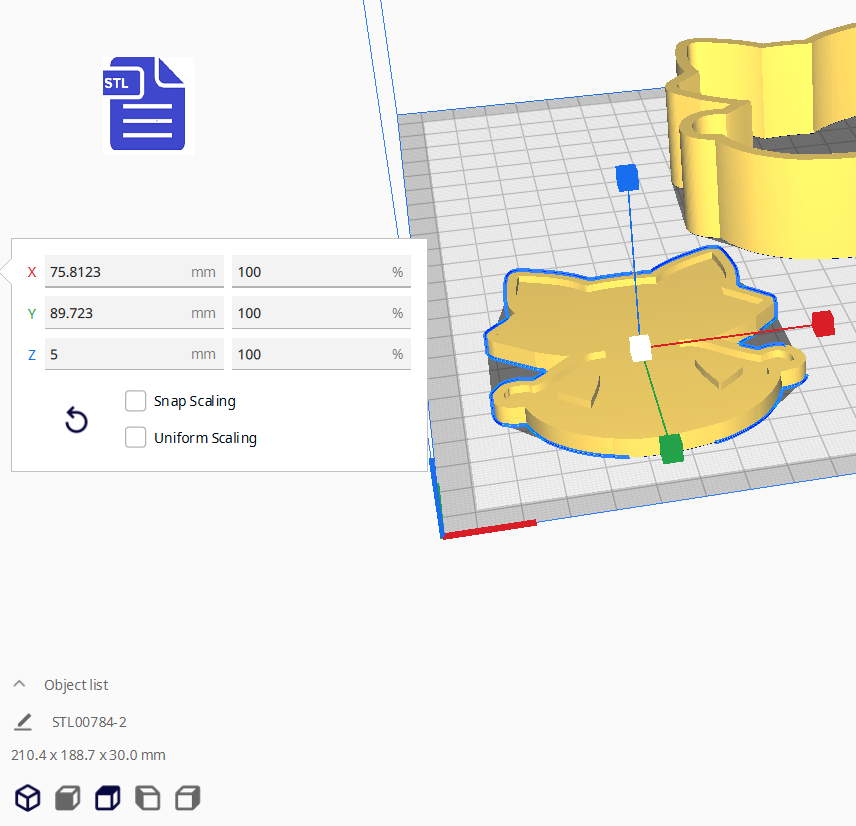856x826 pixels.
Task: Click the red X-axis scale handle
Action: click(823, 323)
